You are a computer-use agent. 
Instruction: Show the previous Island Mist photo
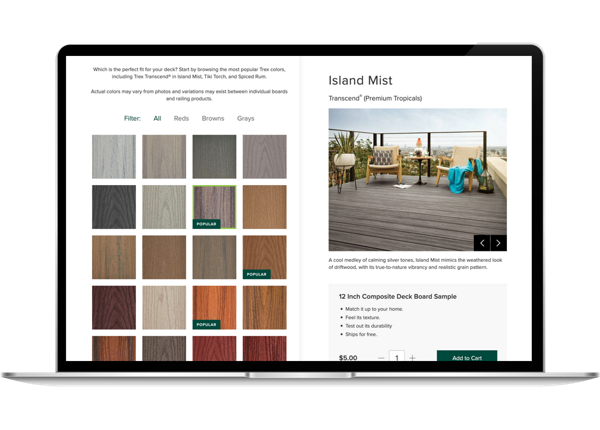(482, 243)
